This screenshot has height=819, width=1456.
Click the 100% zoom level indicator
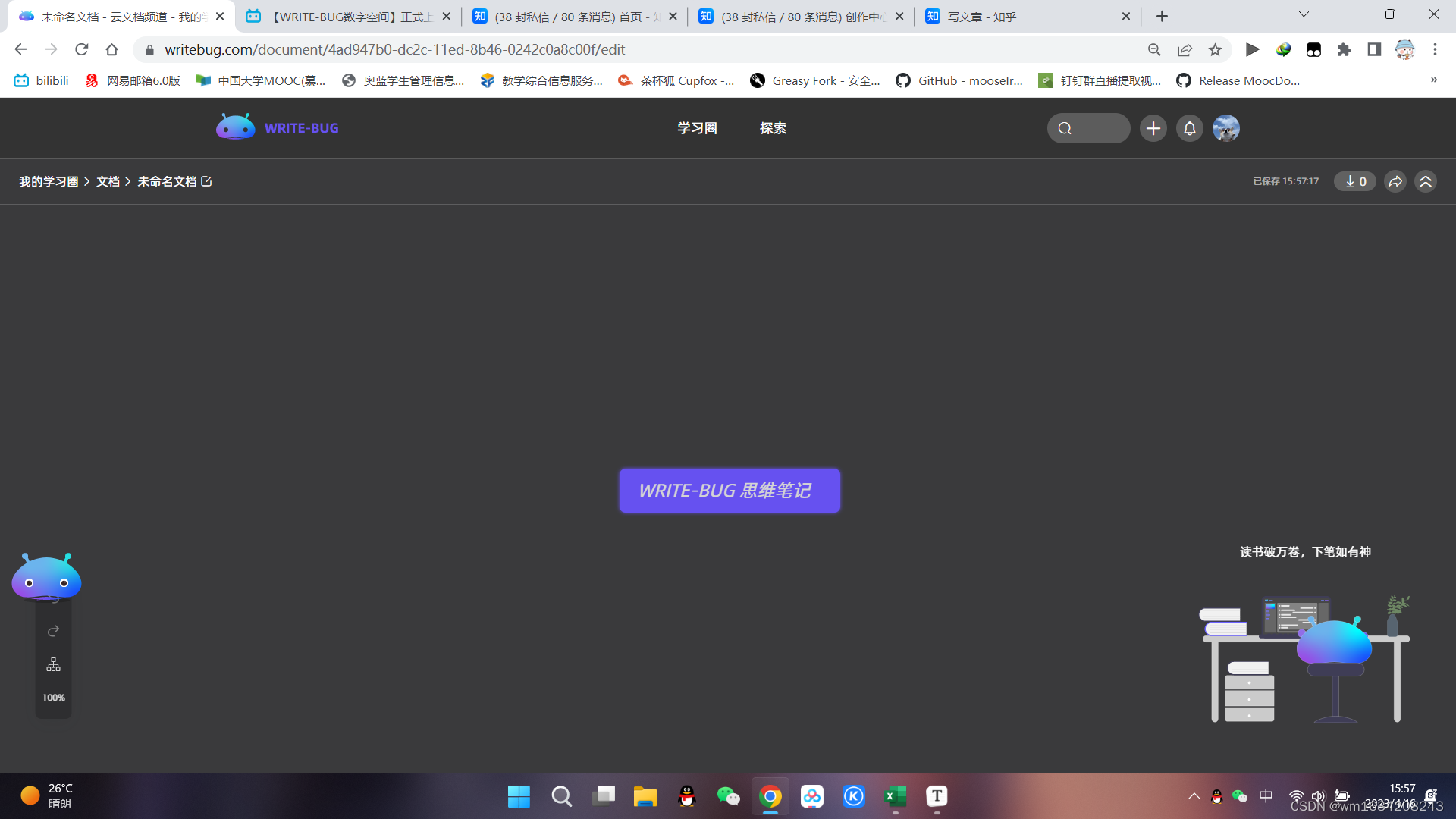pos(53,698)
